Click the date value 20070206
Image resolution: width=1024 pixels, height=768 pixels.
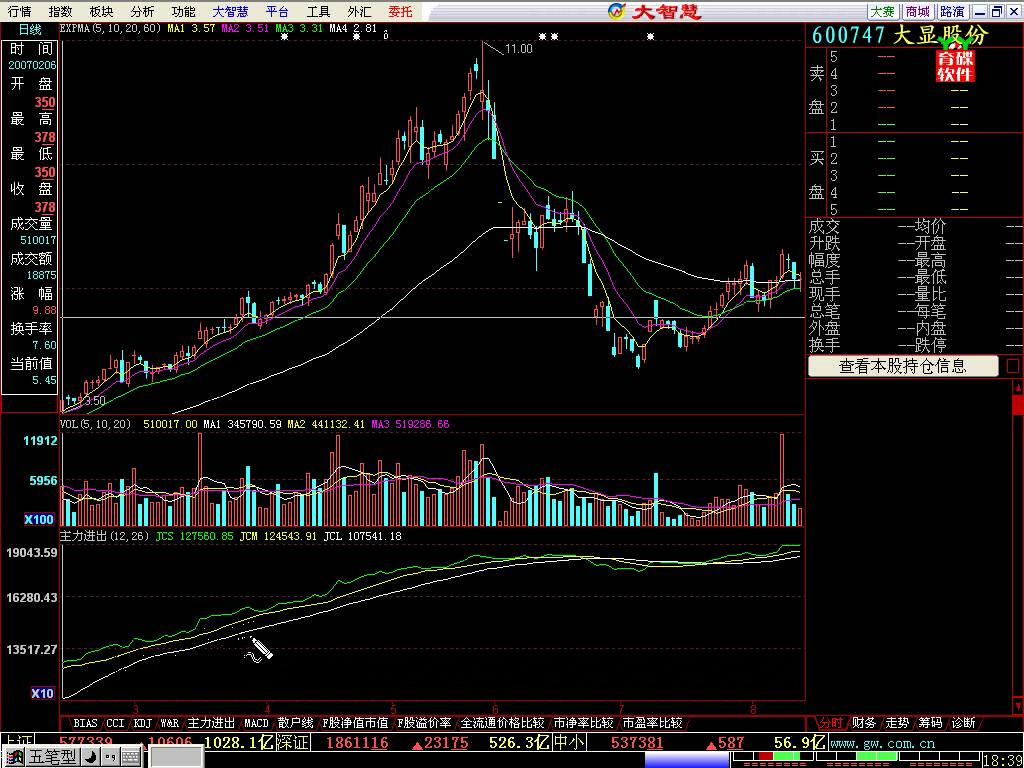pos(32,65)
